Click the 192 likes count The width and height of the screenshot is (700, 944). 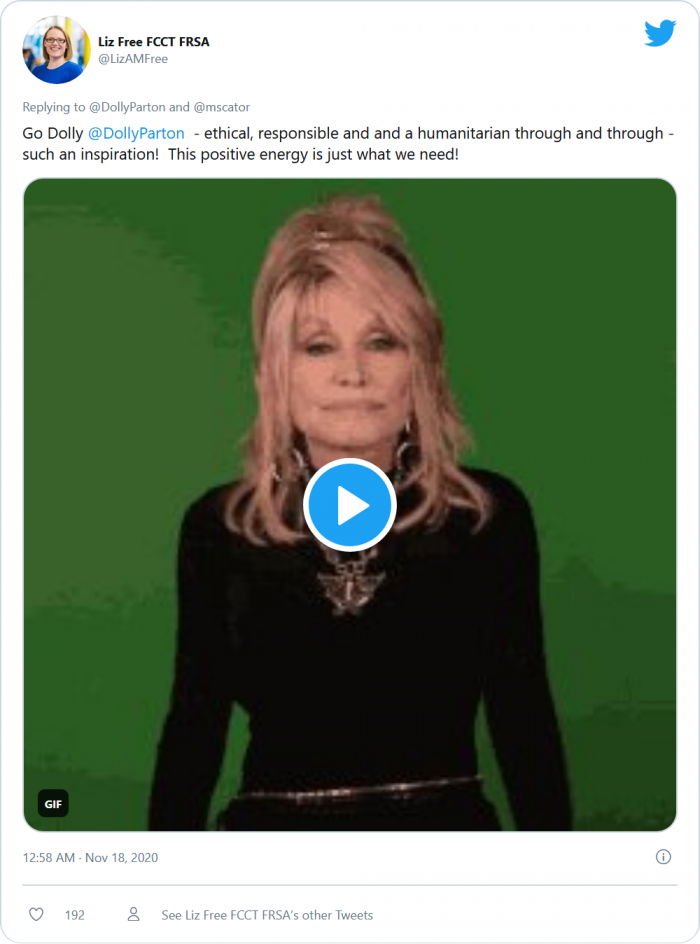pos(75,915)
